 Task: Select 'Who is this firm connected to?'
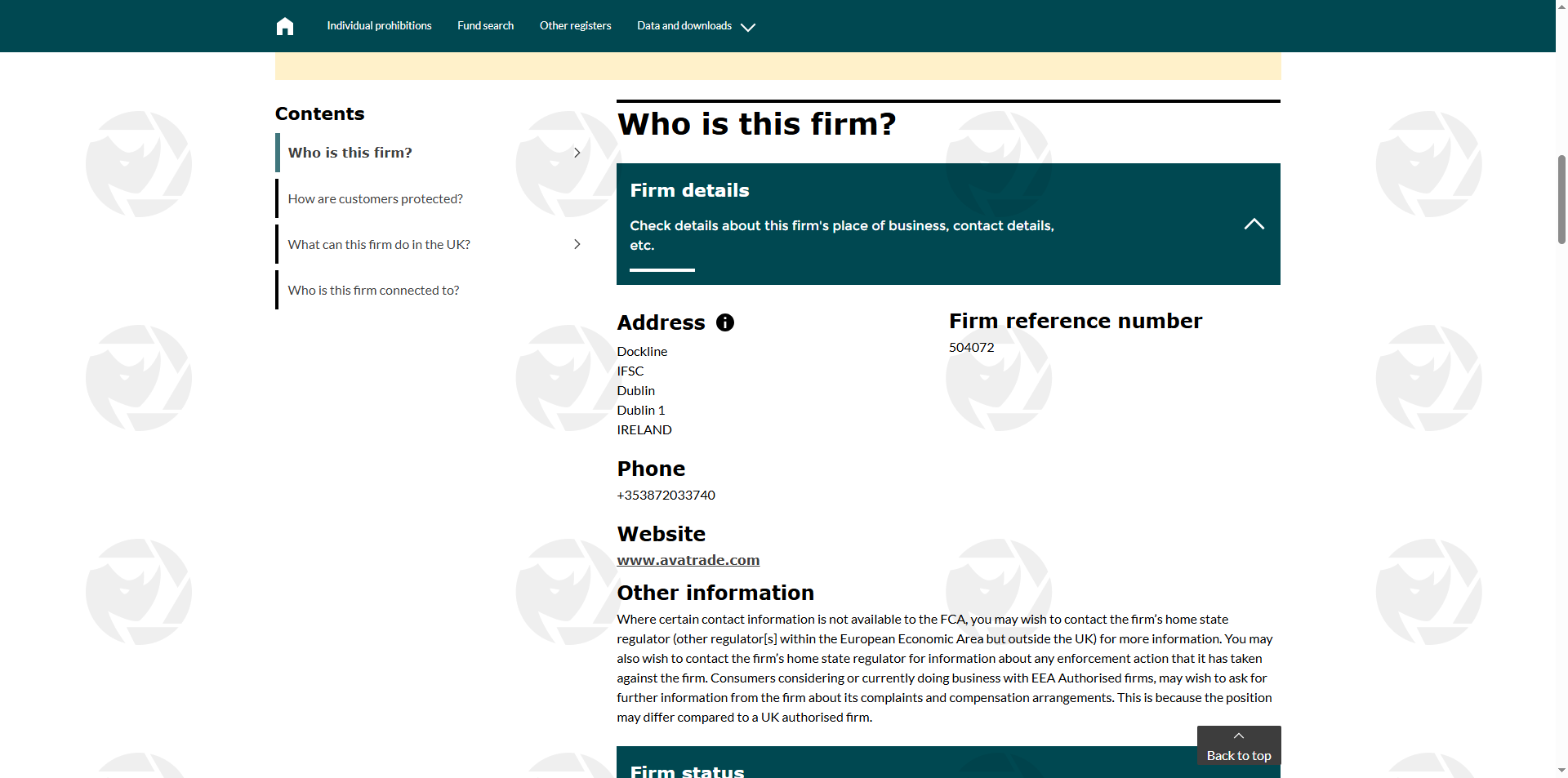[x=373, y=290]
